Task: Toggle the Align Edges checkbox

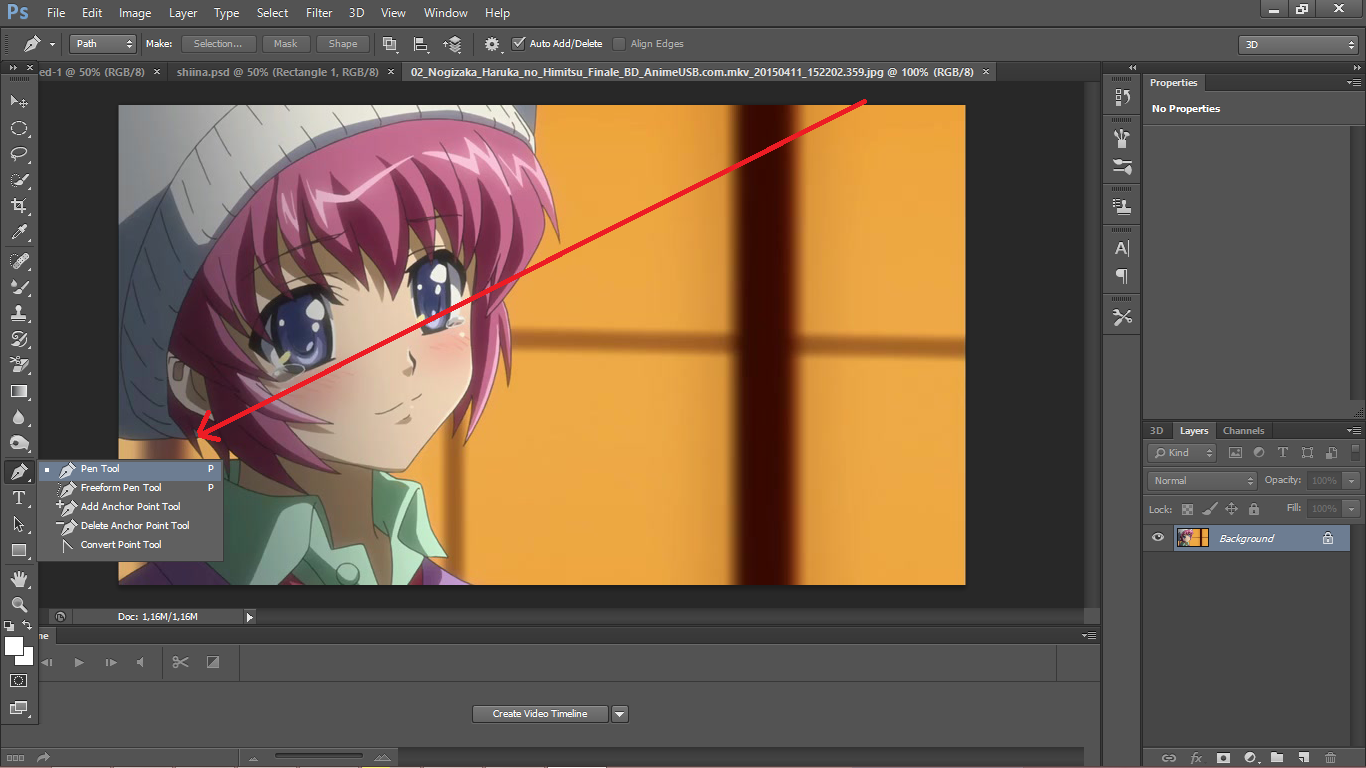Action: coord(619,44)
